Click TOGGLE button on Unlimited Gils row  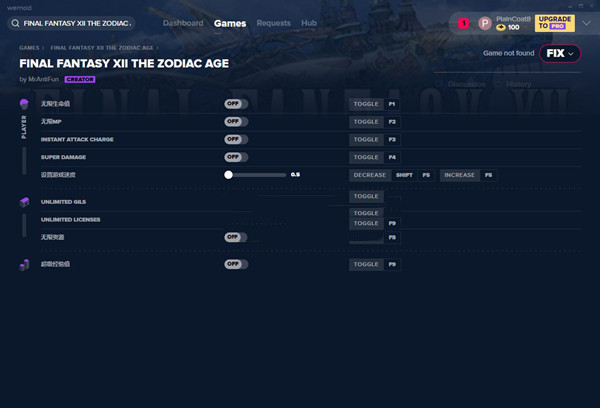point(366,196)
